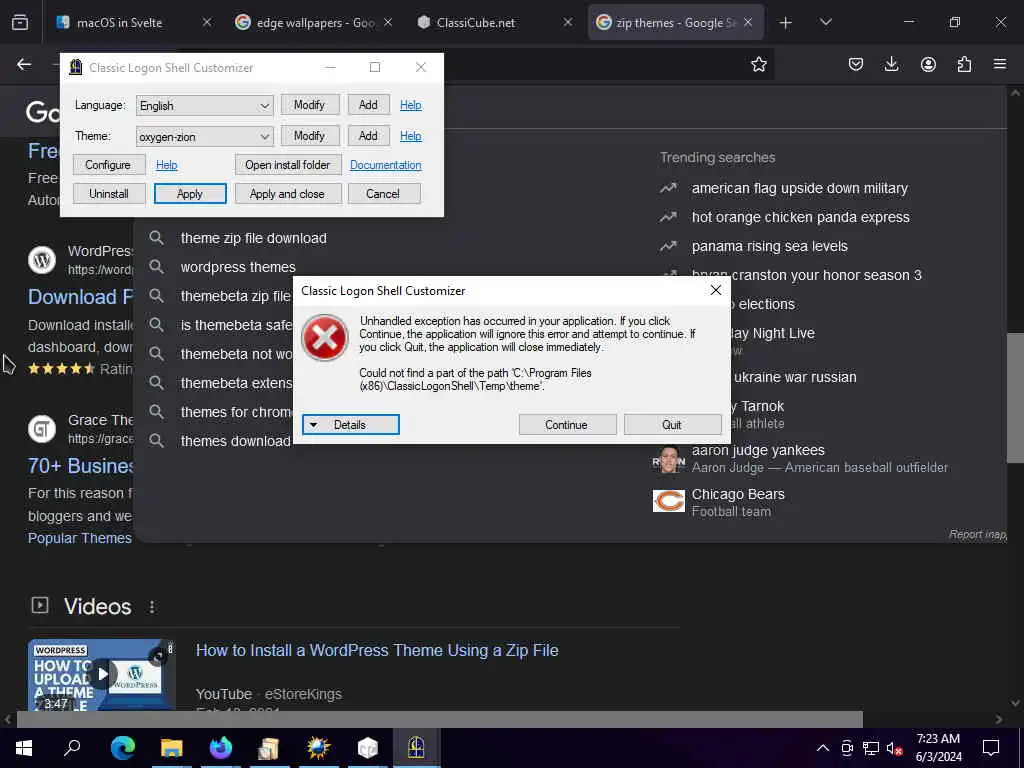Select suggestion theme zip file download
1024x768 pixels.
click(253, 238)
